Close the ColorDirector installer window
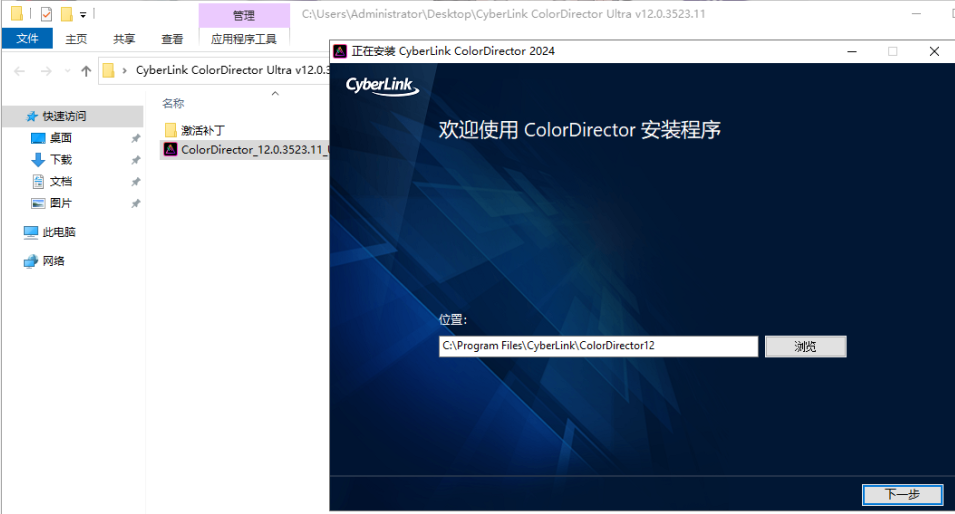The height and width of the screenshot is (514, 955). point(934,52)
